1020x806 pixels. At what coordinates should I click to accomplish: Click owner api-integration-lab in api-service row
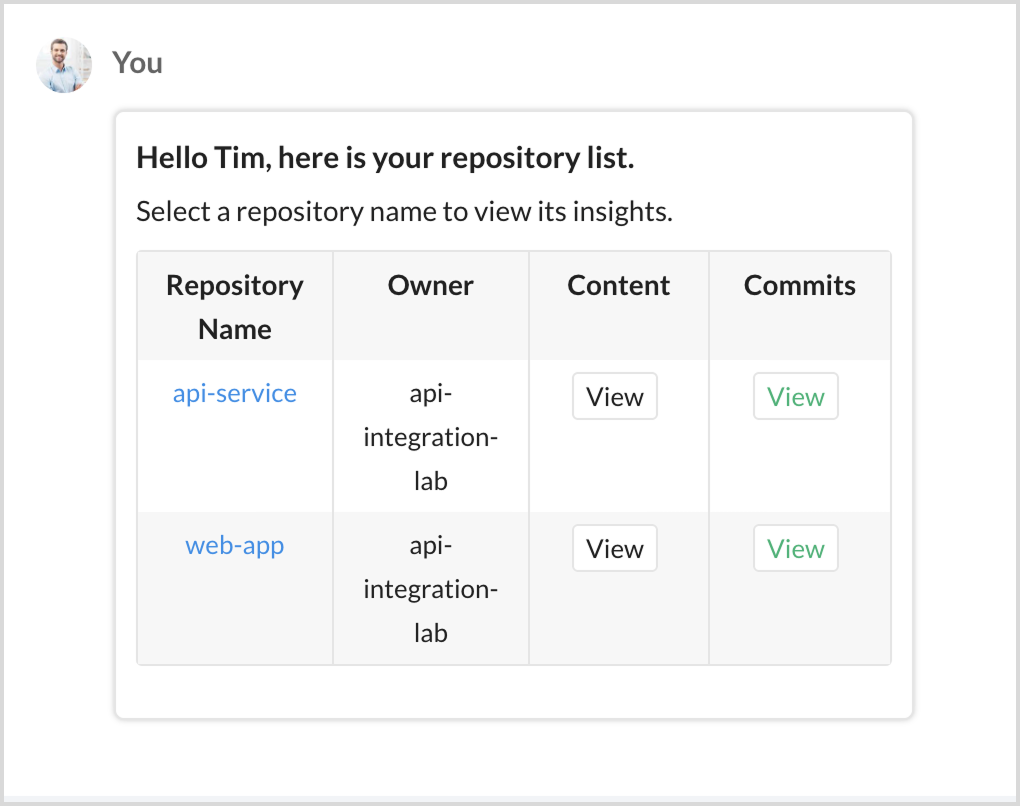click(x=430, y=438)
